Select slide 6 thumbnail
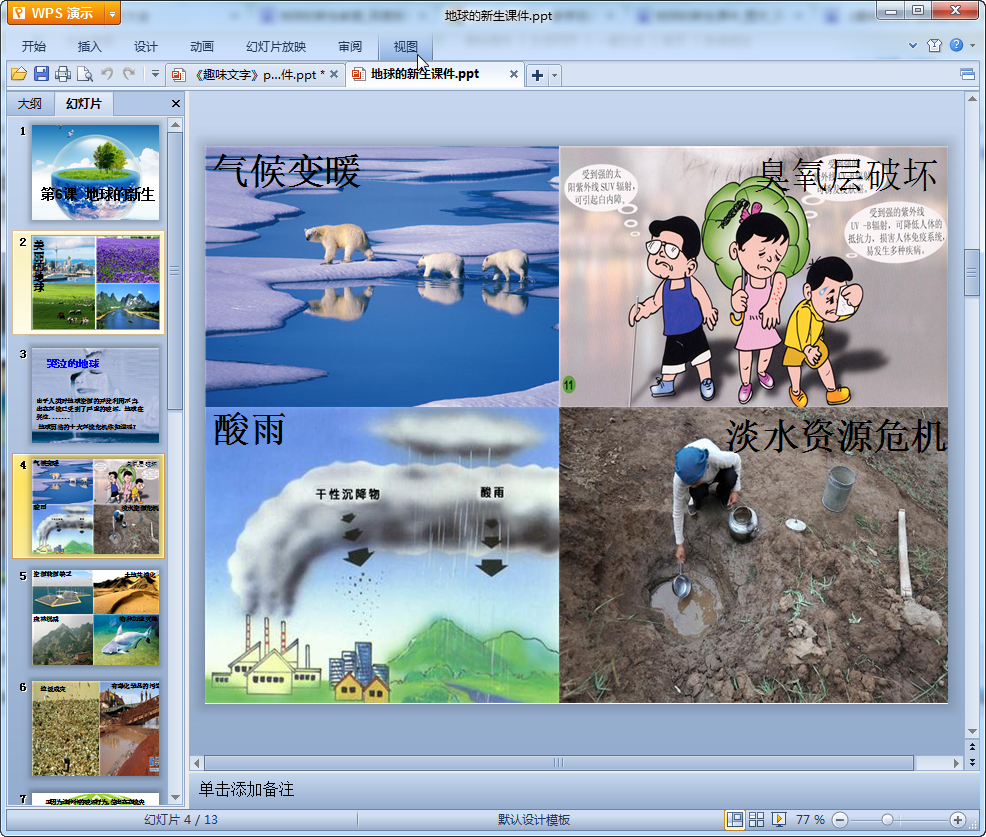Image resolution: width=986 pixels, height=837 pixels. click(x=96, y=729)
